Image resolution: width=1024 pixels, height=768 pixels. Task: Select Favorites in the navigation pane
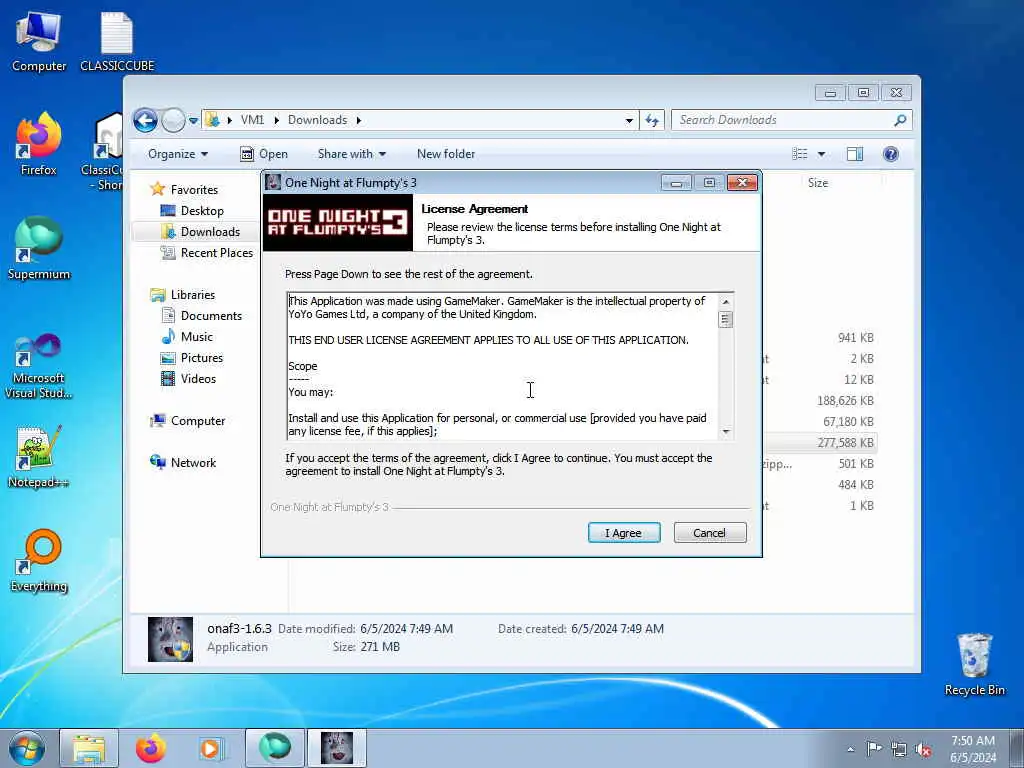pos(194,189)
